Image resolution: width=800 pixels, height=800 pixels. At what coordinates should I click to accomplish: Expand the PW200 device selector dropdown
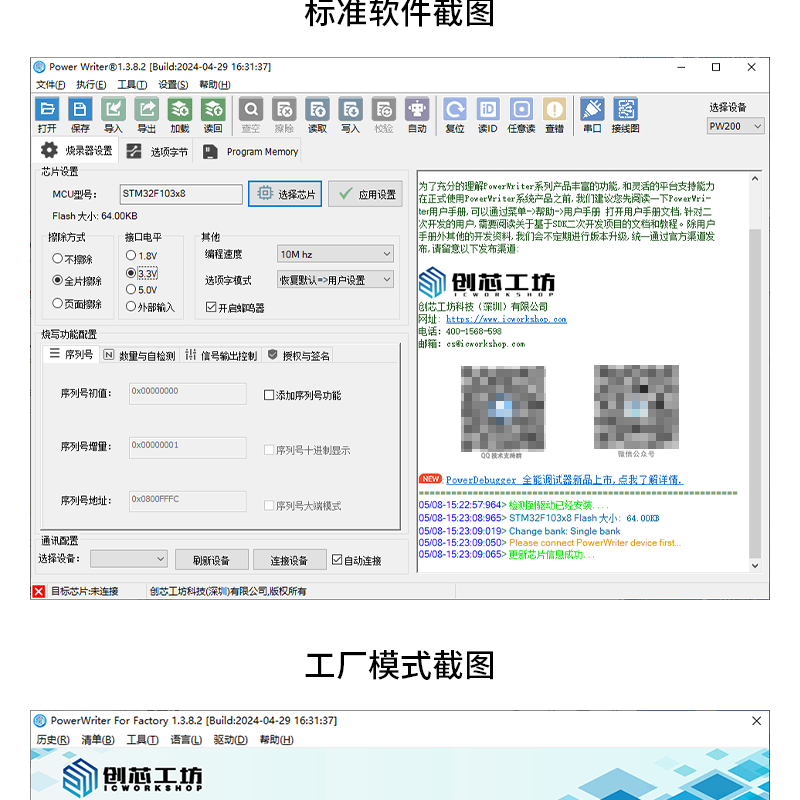point(735,126)
